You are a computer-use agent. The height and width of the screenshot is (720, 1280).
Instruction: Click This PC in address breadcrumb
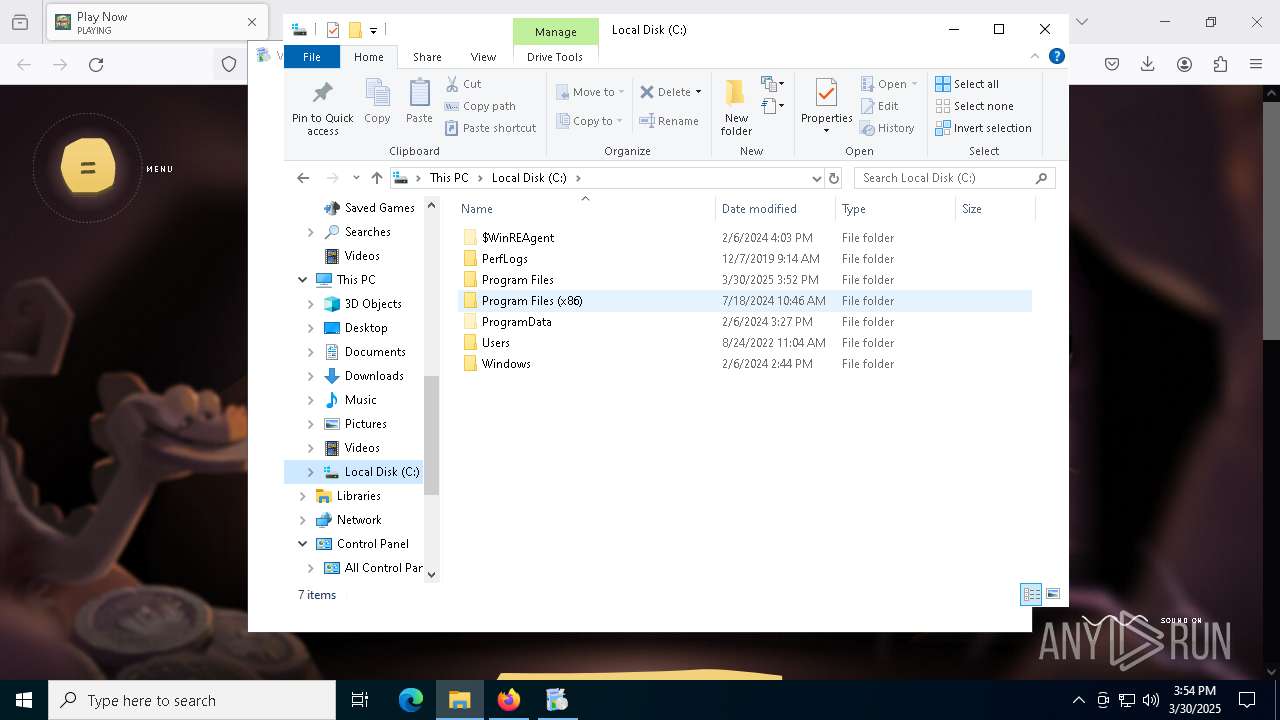449,178
